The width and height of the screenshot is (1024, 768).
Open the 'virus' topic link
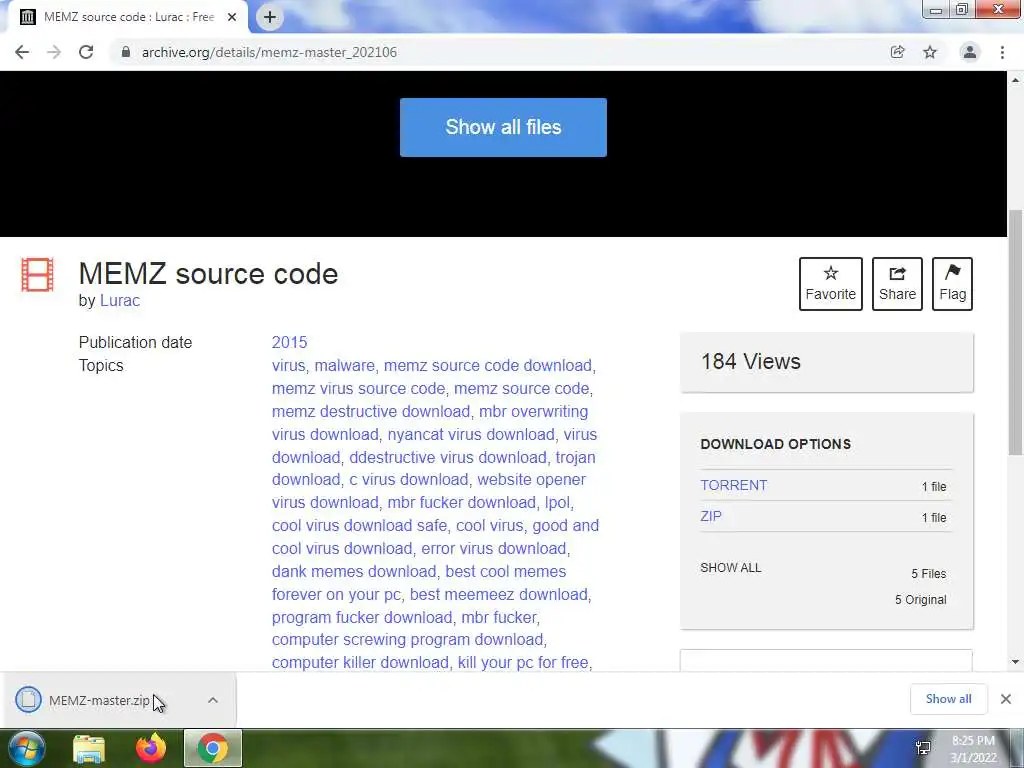(289, 365)
